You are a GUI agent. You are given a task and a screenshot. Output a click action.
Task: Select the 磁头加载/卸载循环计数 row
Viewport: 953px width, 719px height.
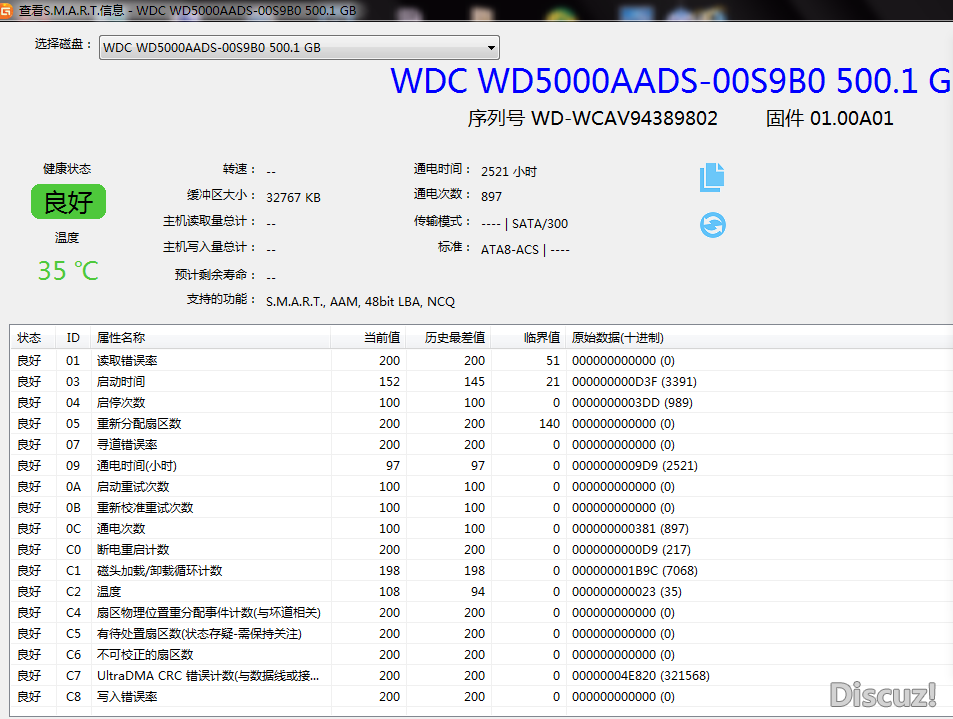pyautogui.click(x=481, y=570)
